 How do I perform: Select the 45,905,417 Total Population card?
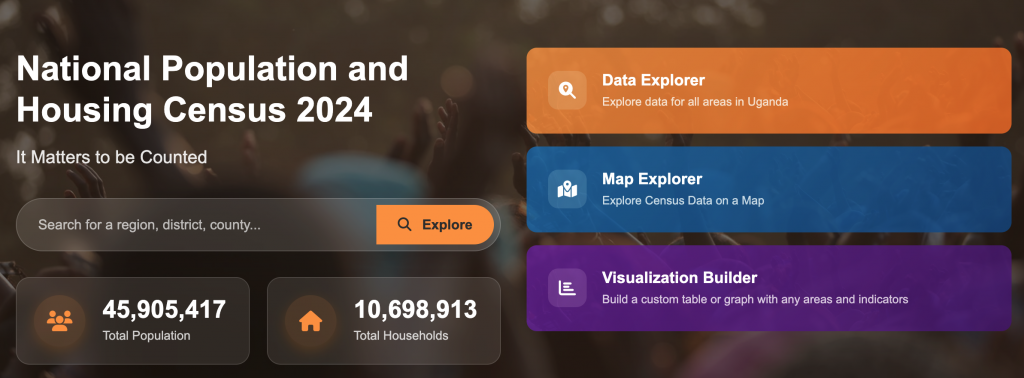133,321
